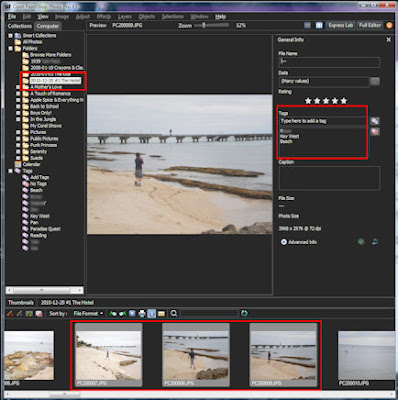Click Browse More Folders
Screen dimensions: 398x400
coord(51,55)
